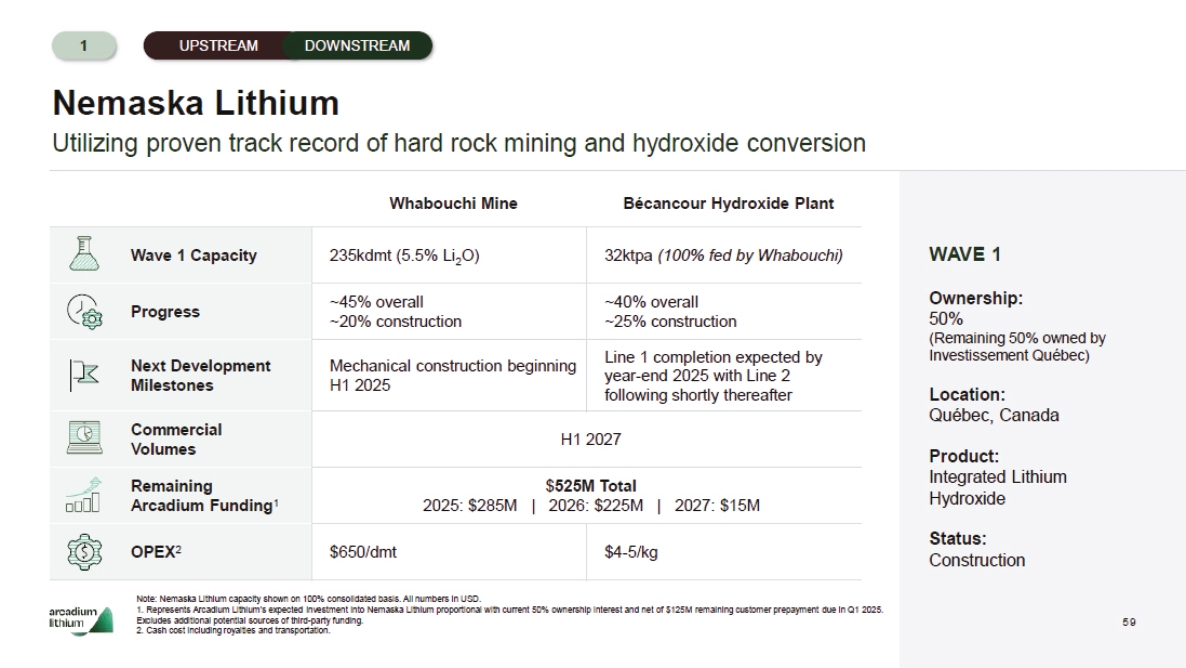Screen dimensions: 1186x668
Task: Click the Status: Construction sidebar entry
Action: pos(977,549)
